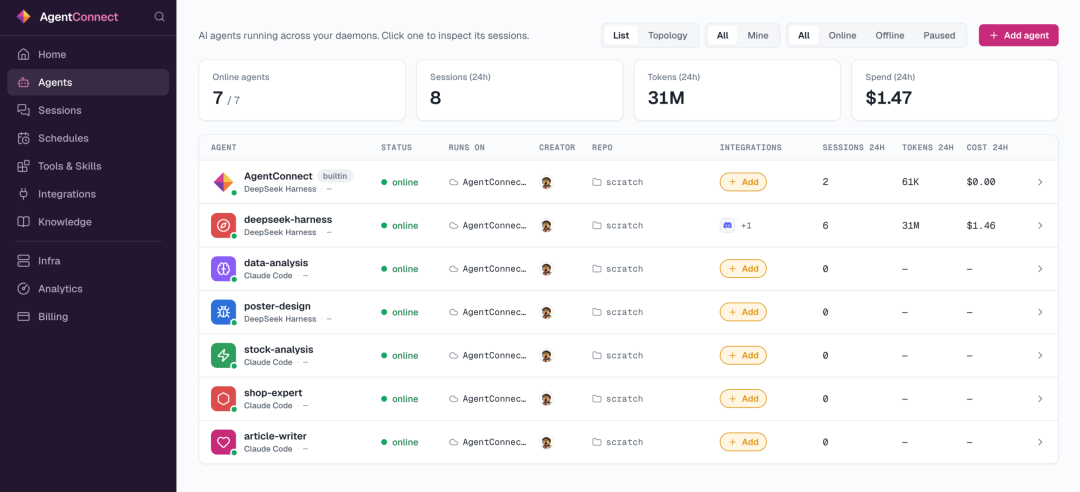The image size is (1080, 492).
Task: Navigate to Tools & Skills
Action: tap(88, 166)
